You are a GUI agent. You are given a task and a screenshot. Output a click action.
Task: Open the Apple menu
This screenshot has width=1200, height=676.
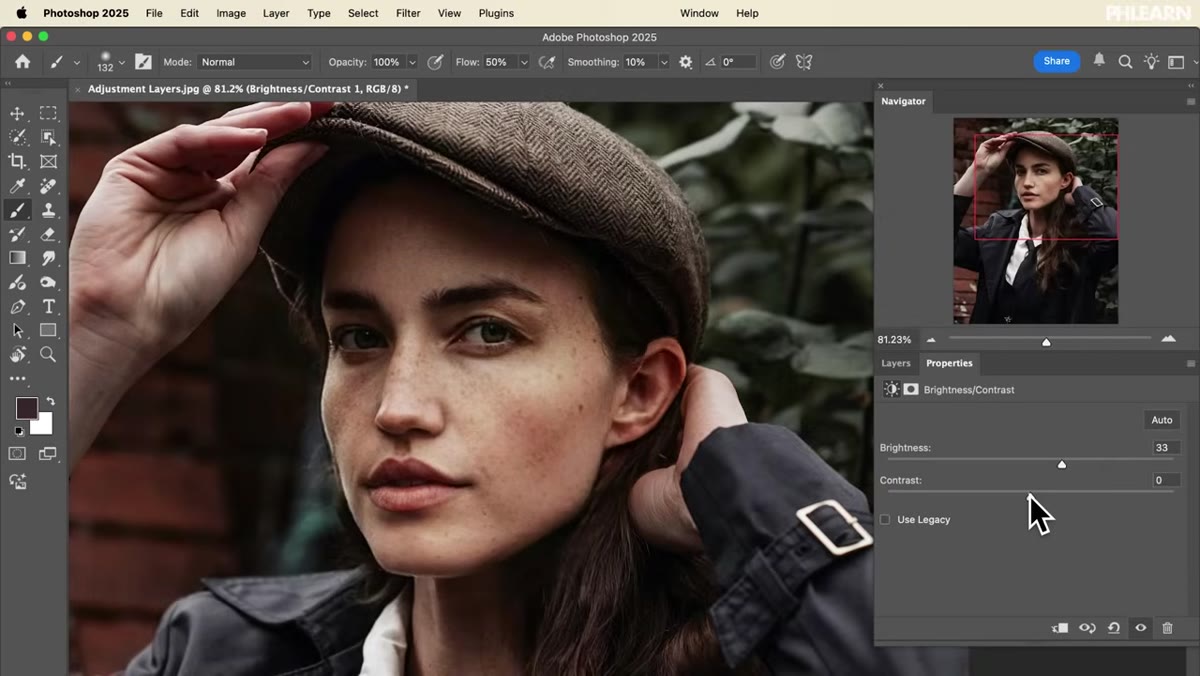(x=21, y=13)
